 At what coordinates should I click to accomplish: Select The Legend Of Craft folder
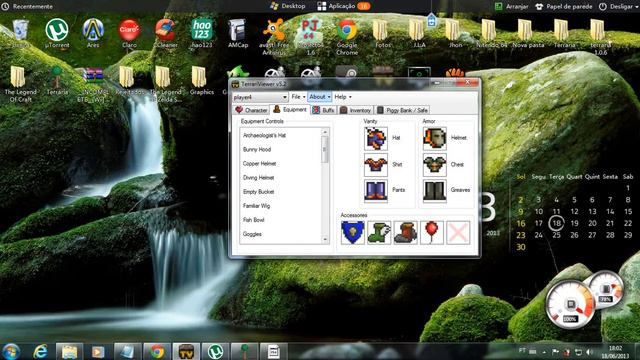coord(20,84)
